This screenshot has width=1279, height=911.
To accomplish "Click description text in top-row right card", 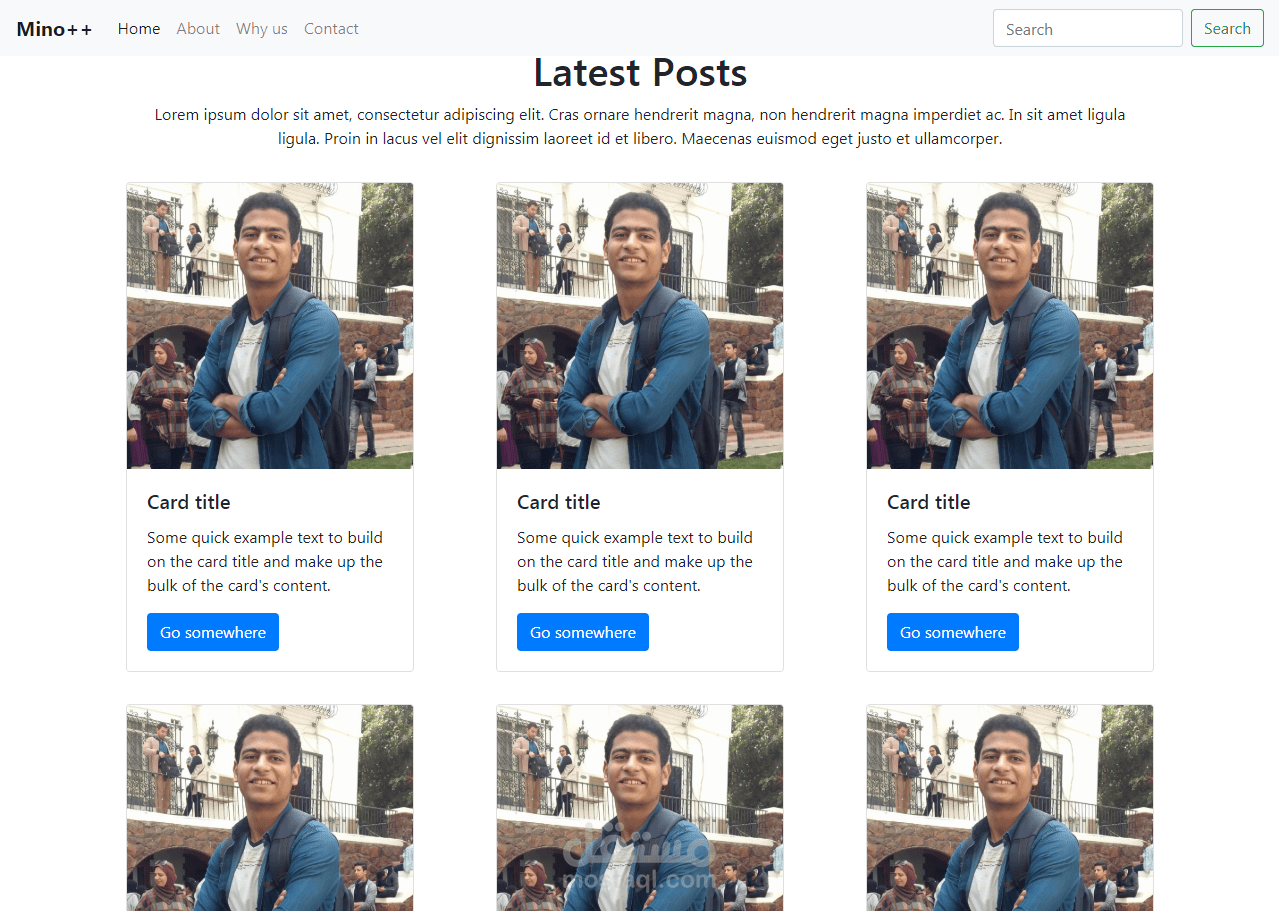I will tap(1005, 562).
